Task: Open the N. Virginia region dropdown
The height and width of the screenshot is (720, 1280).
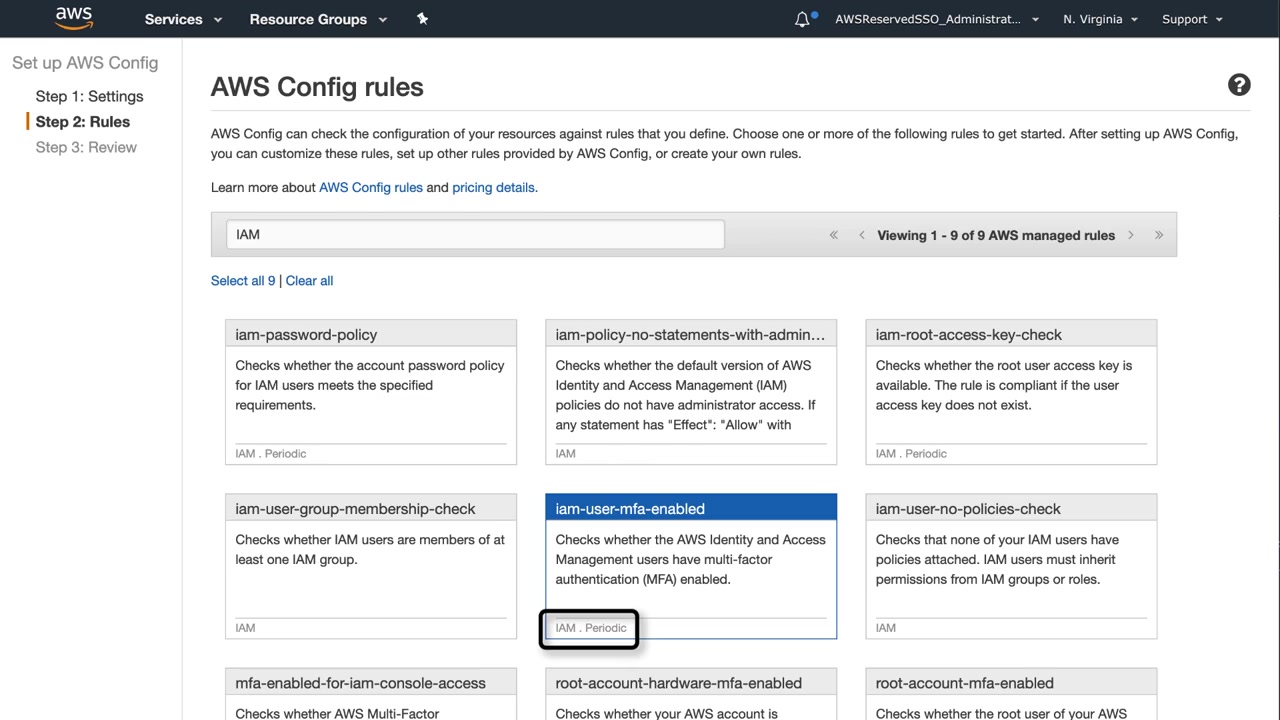Action: coord(1101,19)
